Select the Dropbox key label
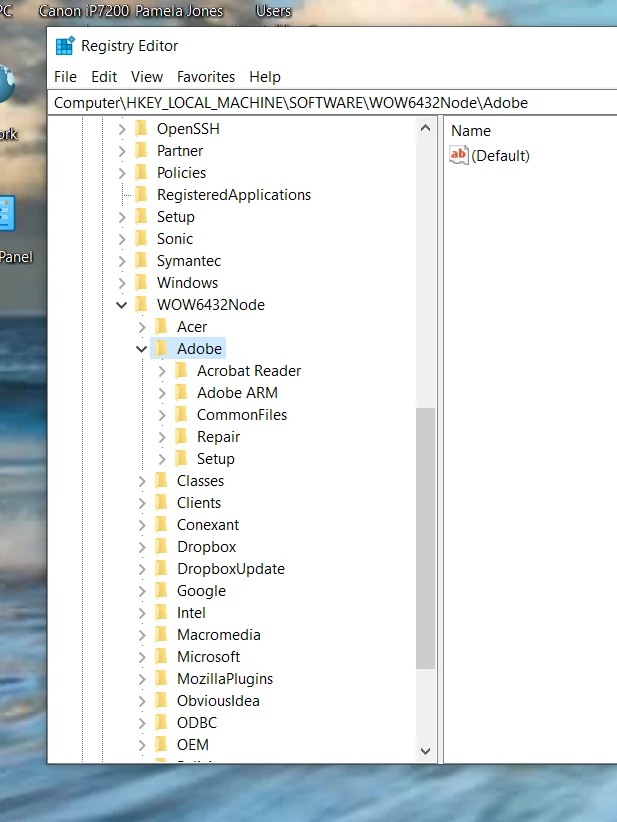 [207, 547]
